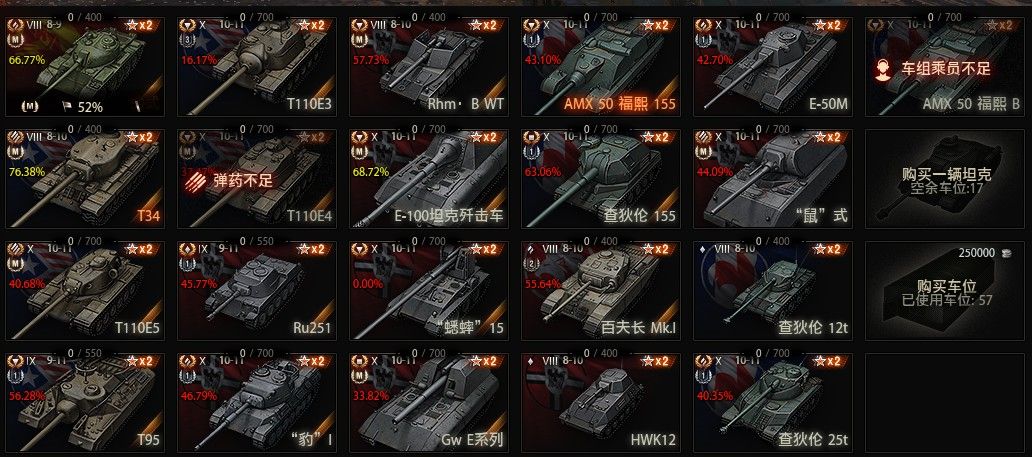Viewport: 1032px width, 457px height.
Task: Select the E-100 tank destroyer card
Action: pos(428,179)
